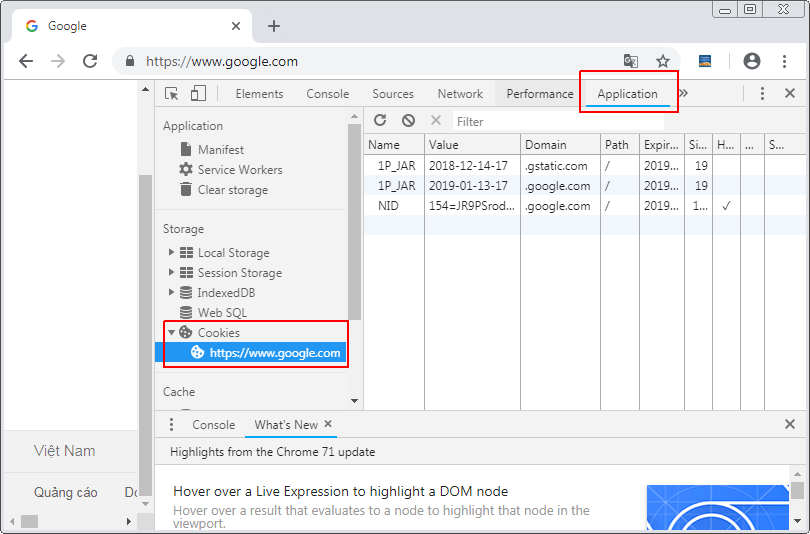Close the Google tab

click(x=236, y=26)
